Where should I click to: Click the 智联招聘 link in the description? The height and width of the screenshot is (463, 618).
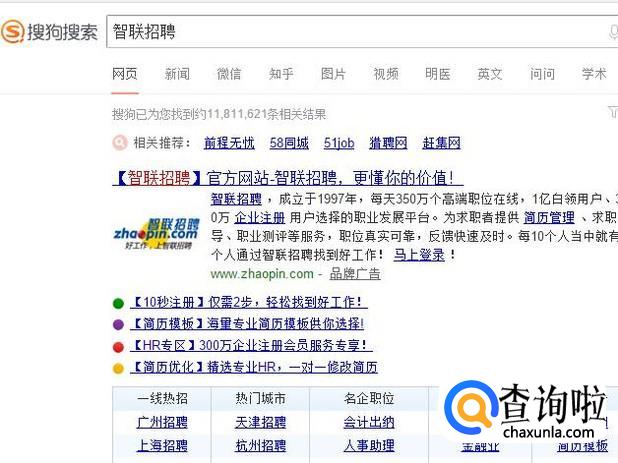point(236,199)
